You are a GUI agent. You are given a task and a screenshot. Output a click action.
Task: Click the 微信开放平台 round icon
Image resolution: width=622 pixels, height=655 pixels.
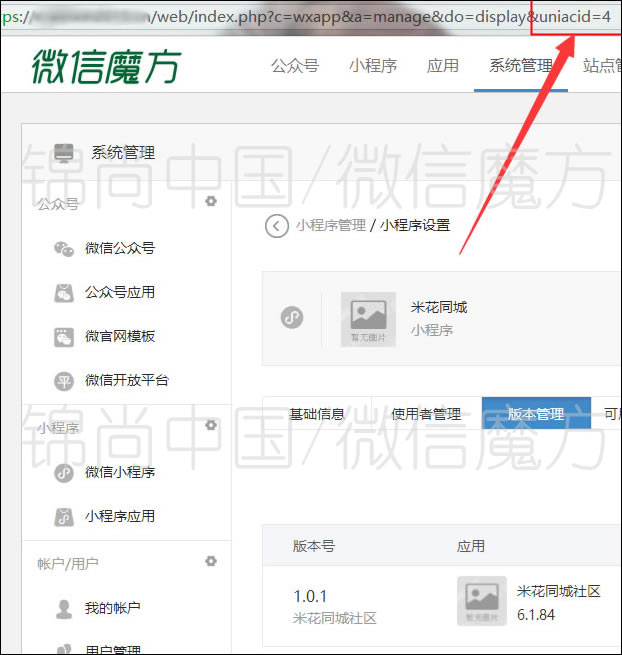pos(64,381)
